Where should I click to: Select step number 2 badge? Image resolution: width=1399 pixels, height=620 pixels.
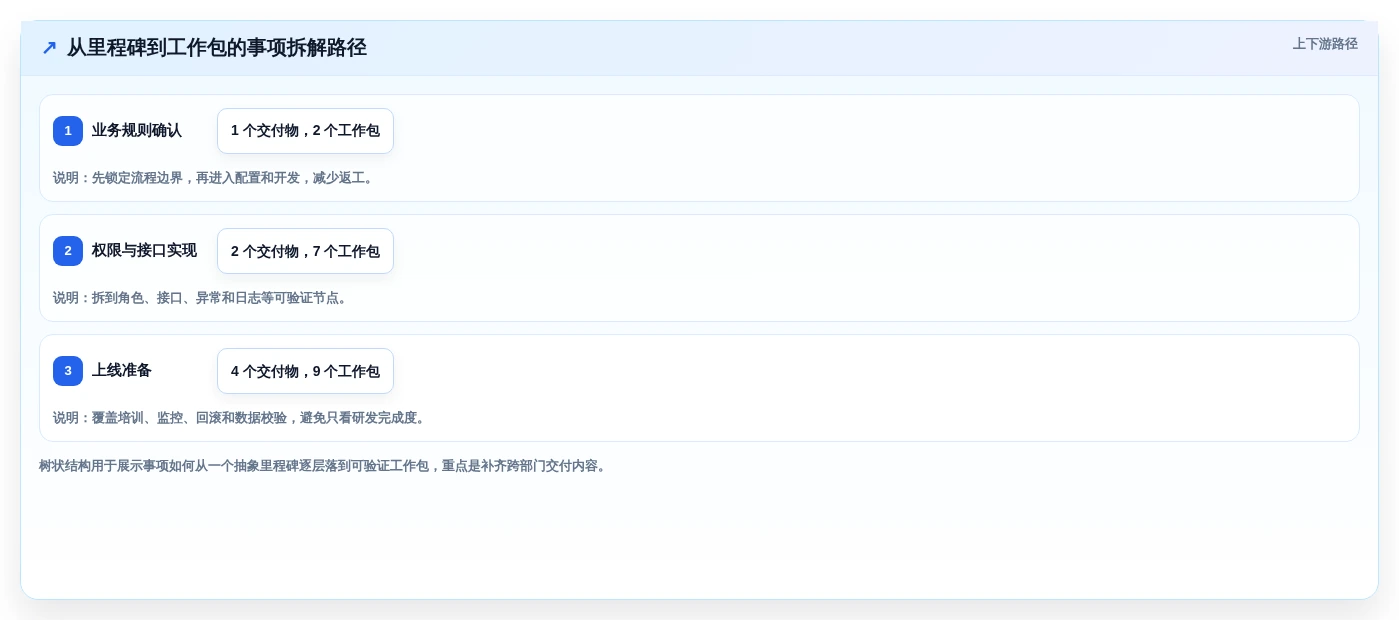coord(68,251)
